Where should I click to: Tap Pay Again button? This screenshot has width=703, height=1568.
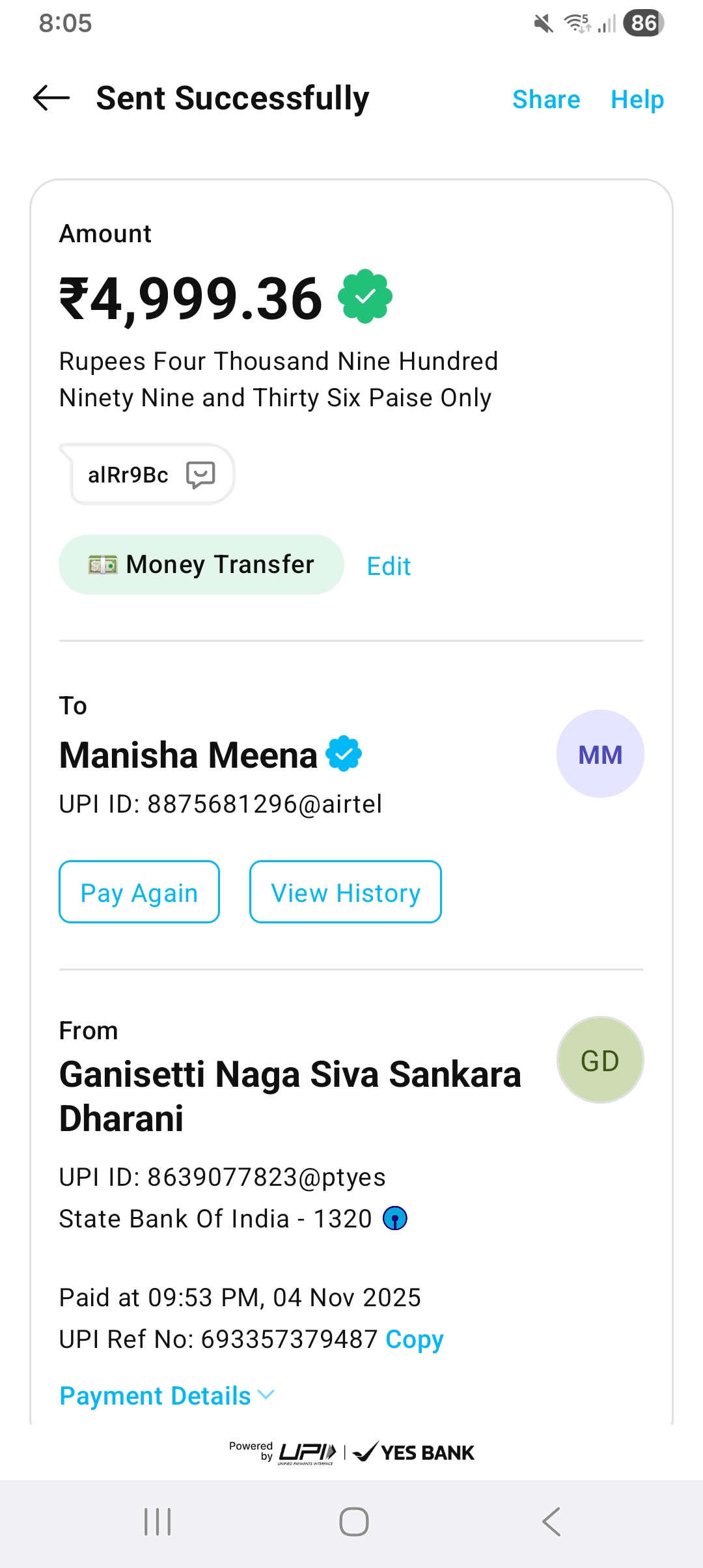click(139, 892)
